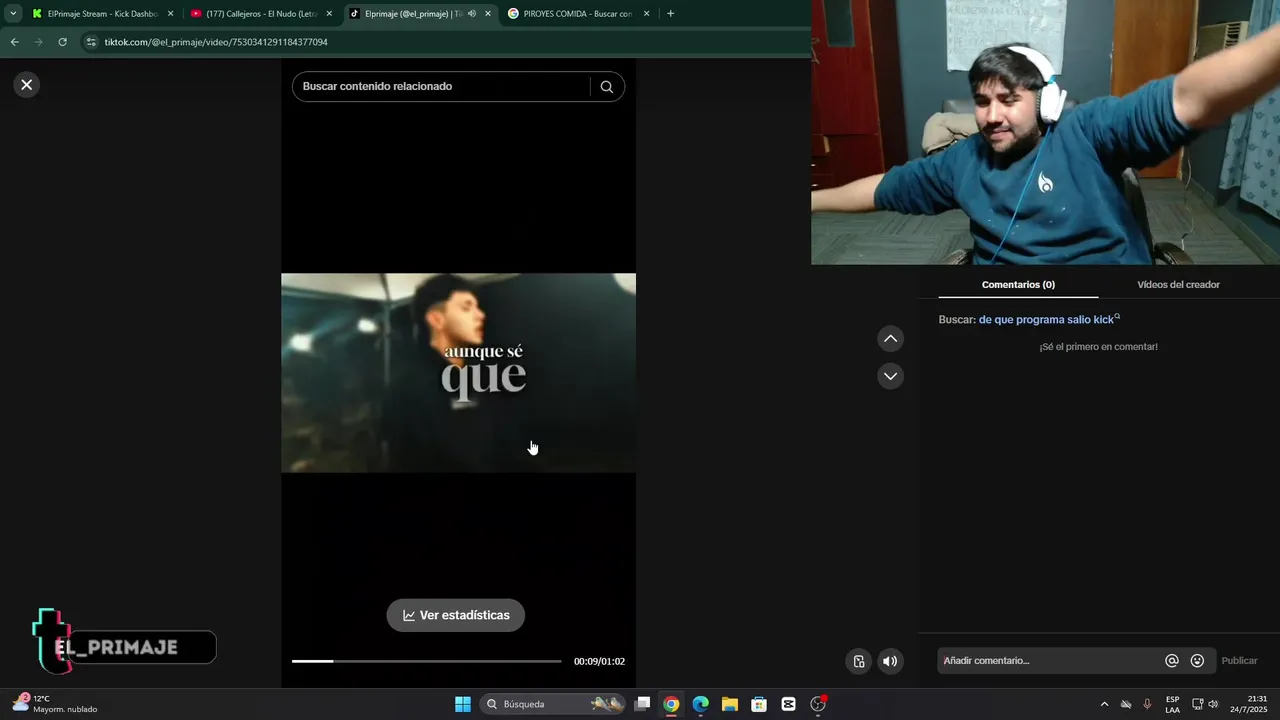Viewport: 1280px width, 720px height.
Task: Expand the tab search dropdown arrow
Action: (13, 14)
